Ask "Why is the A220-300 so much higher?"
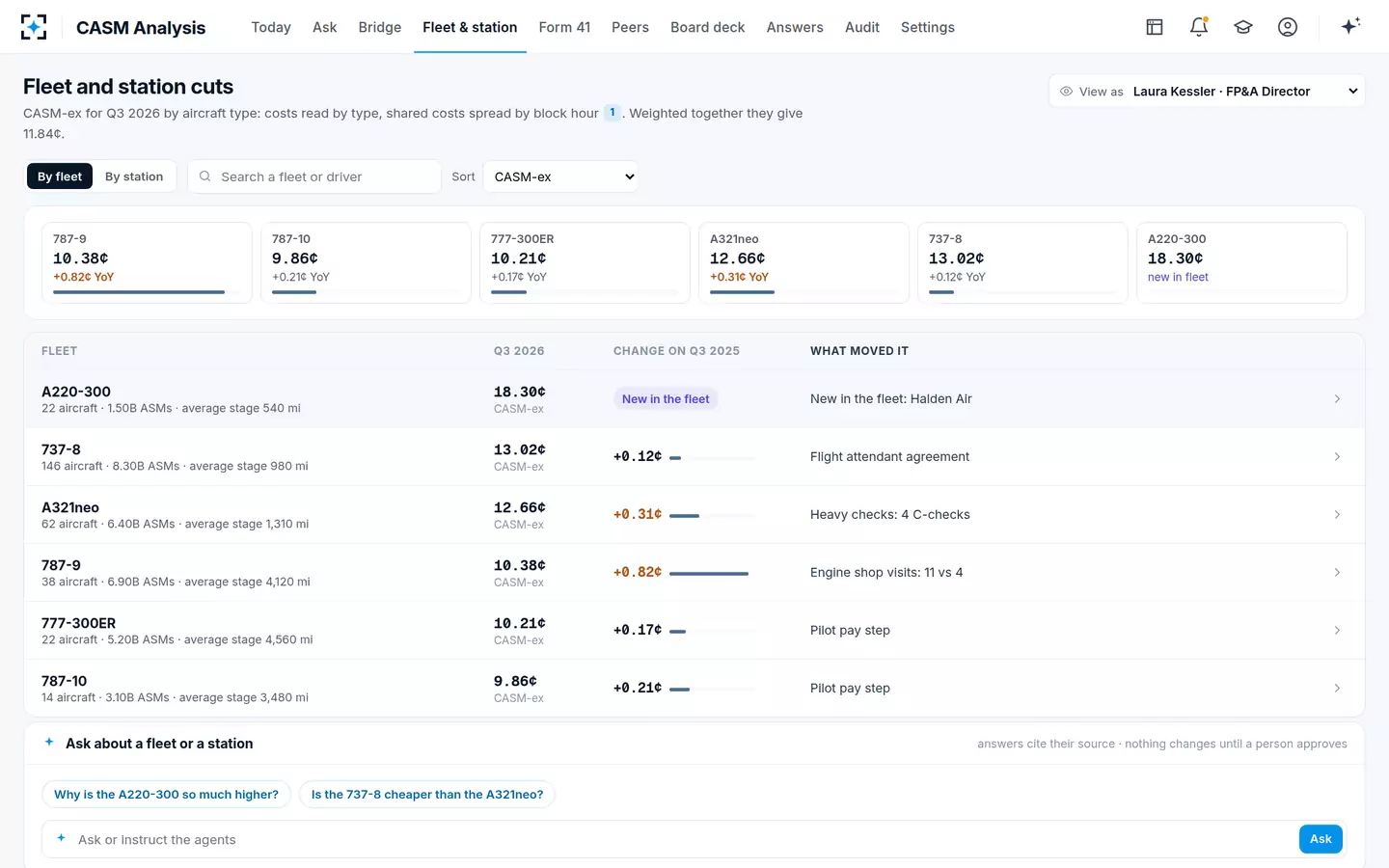Image resolution: width=1389 pixels, height=868 pixels. (x=166, y=795)
